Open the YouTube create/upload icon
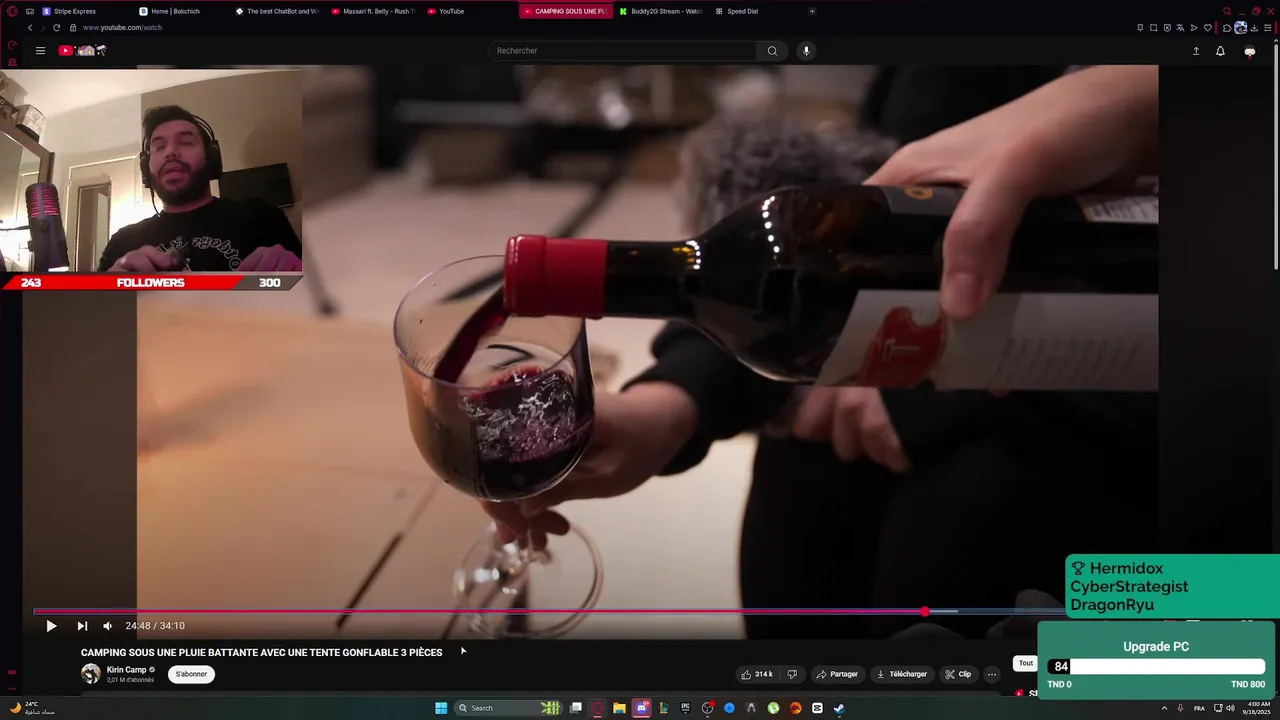The height and width of the screenshot is (720, 1280). [1196, 51]
